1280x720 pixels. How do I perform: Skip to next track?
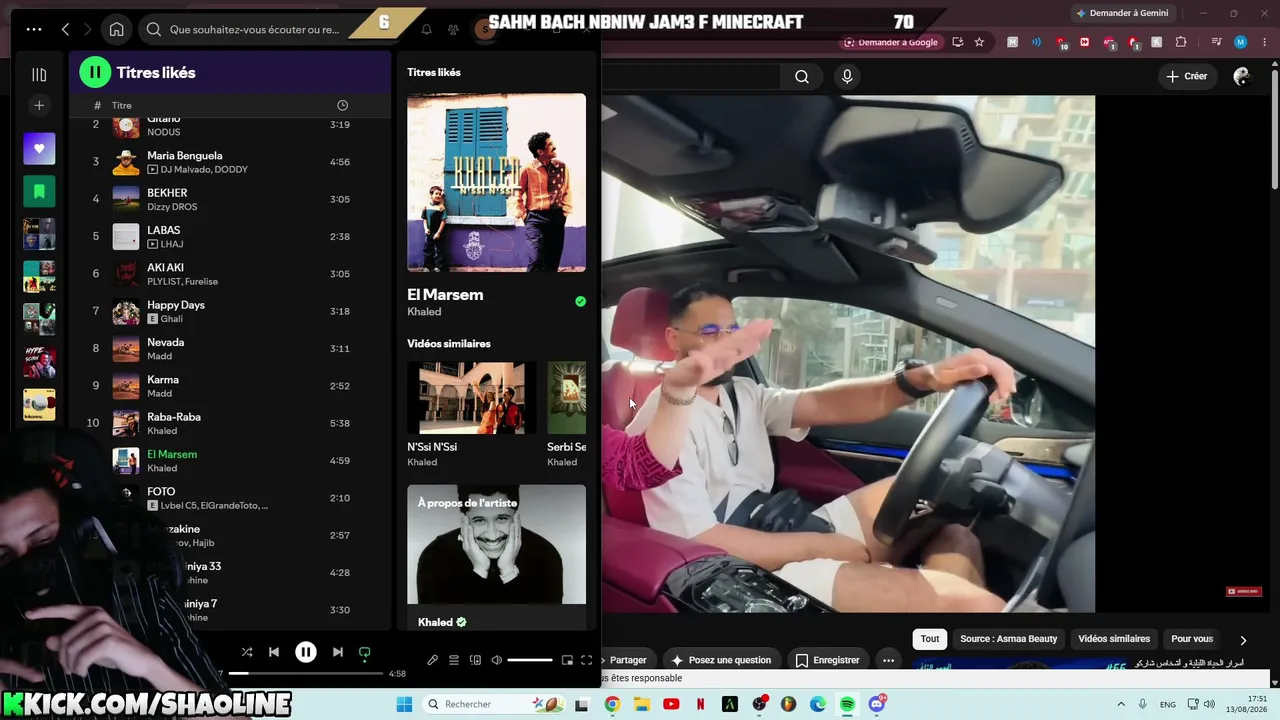pos(338,652)
